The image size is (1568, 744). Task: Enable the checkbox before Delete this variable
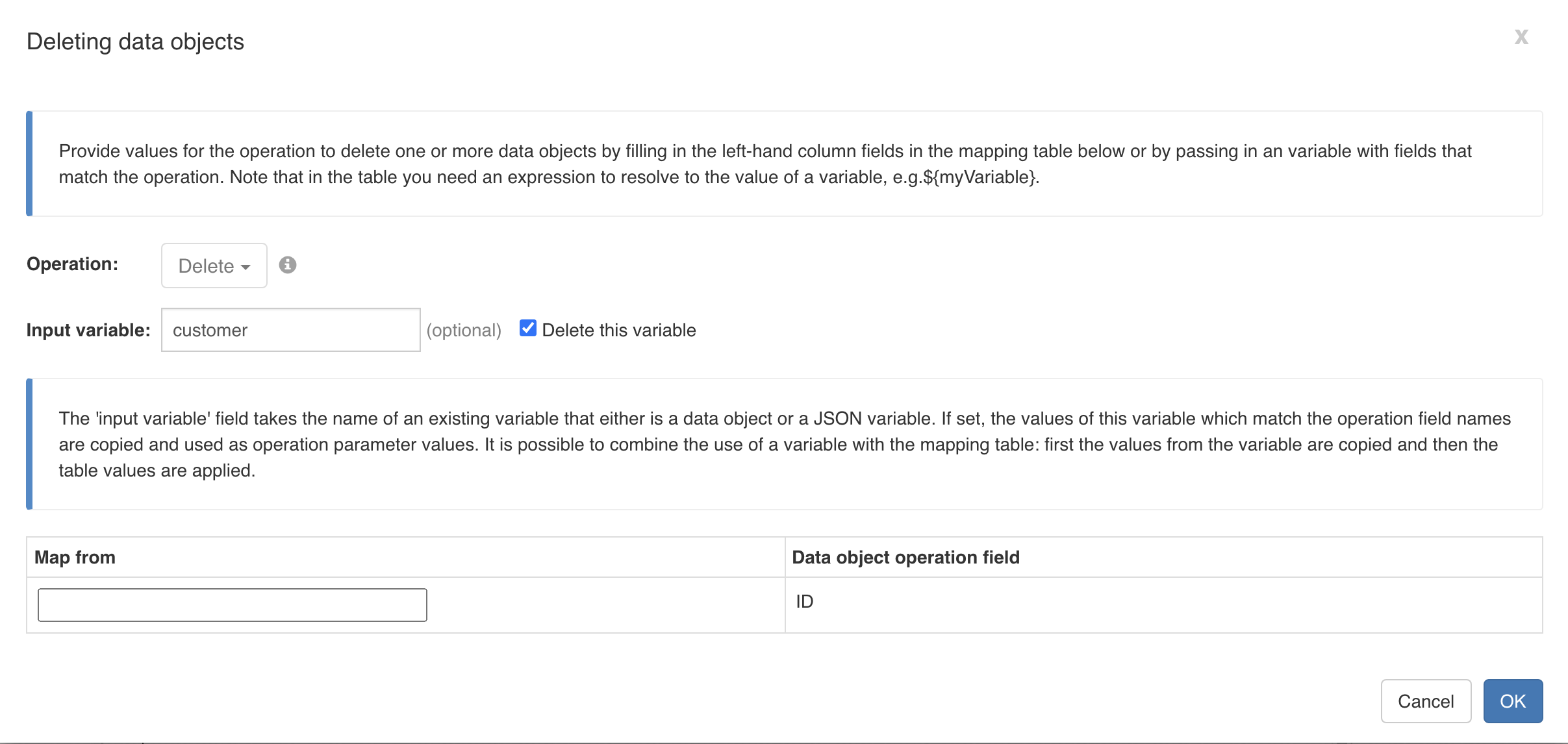click(527, 328)
